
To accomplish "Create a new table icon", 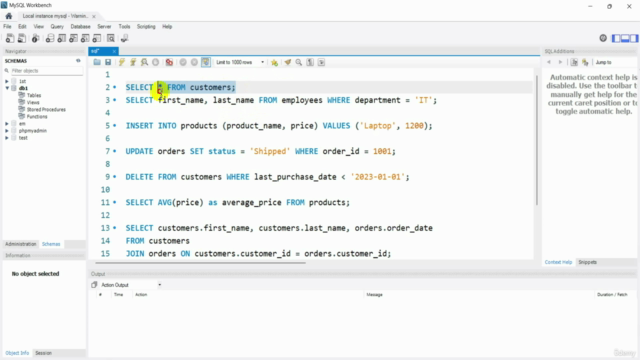I will [61, 38].
